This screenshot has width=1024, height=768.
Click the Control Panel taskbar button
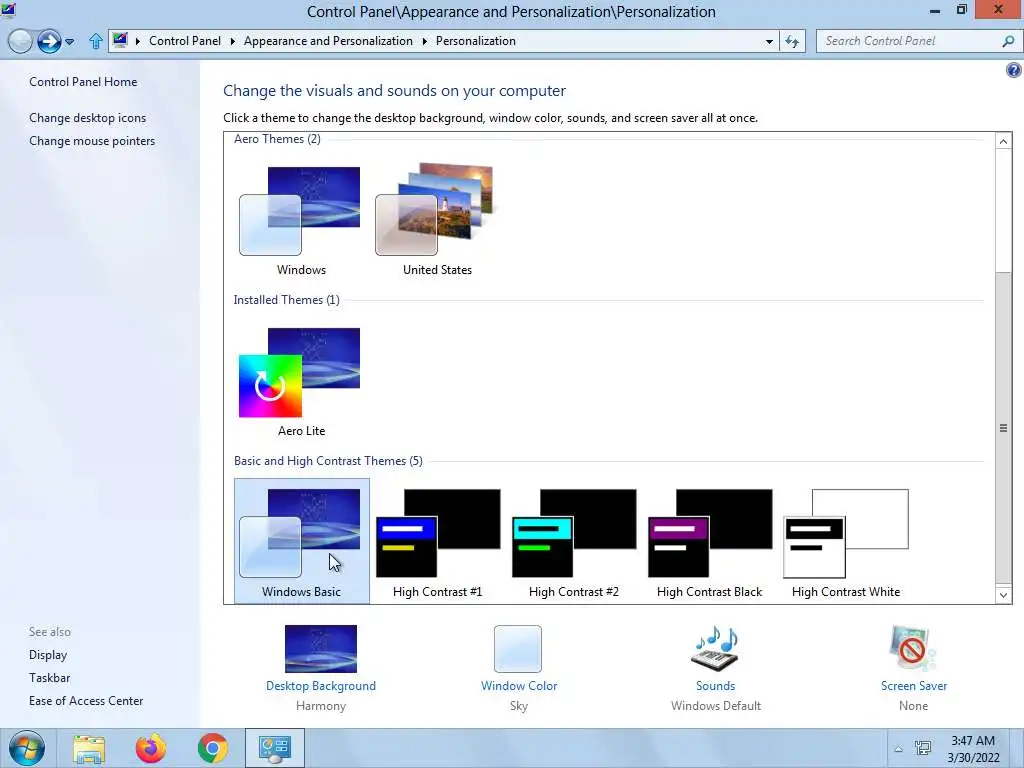(x=275, y=748)
